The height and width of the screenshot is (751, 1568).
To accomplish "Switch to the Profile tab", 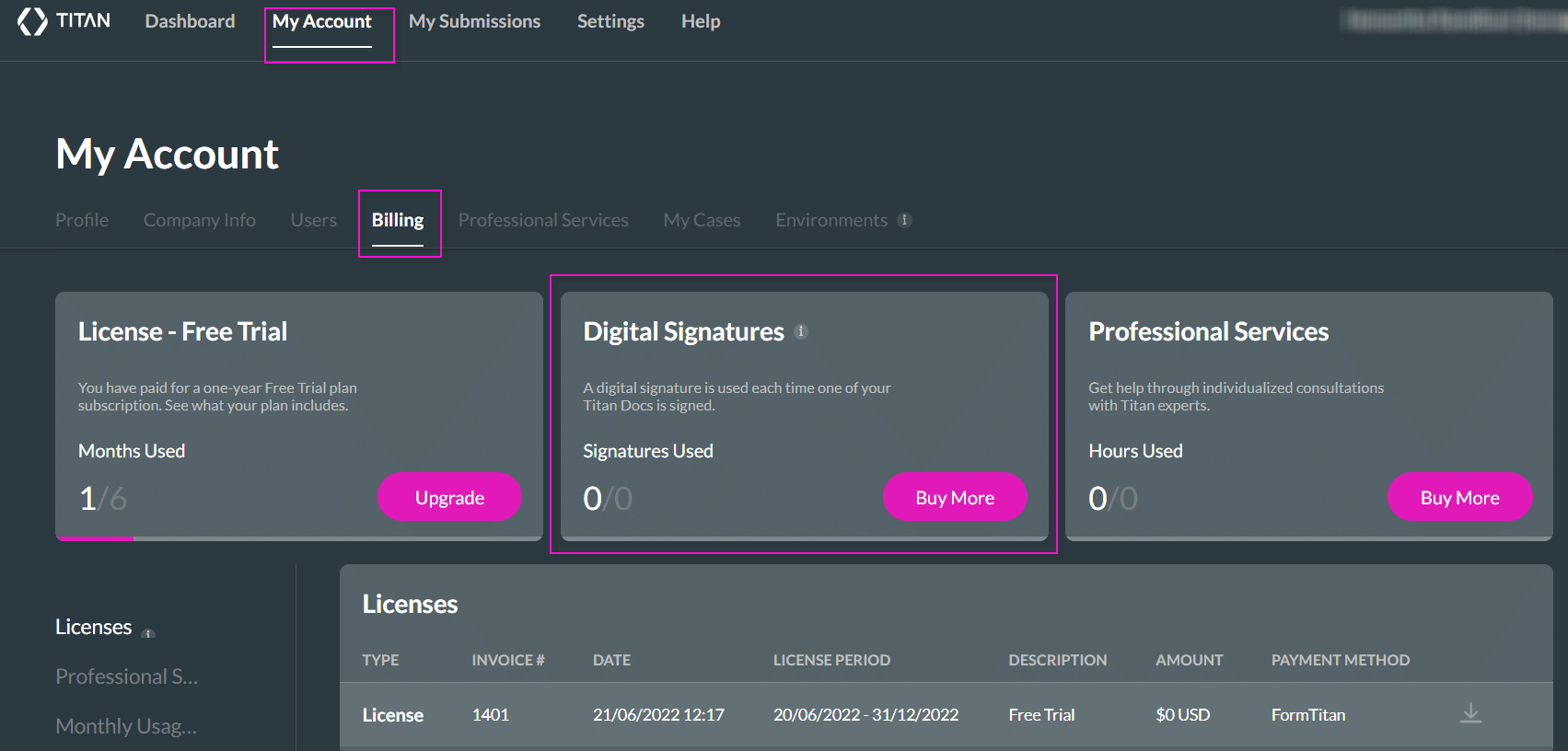I will coord(82,220).
